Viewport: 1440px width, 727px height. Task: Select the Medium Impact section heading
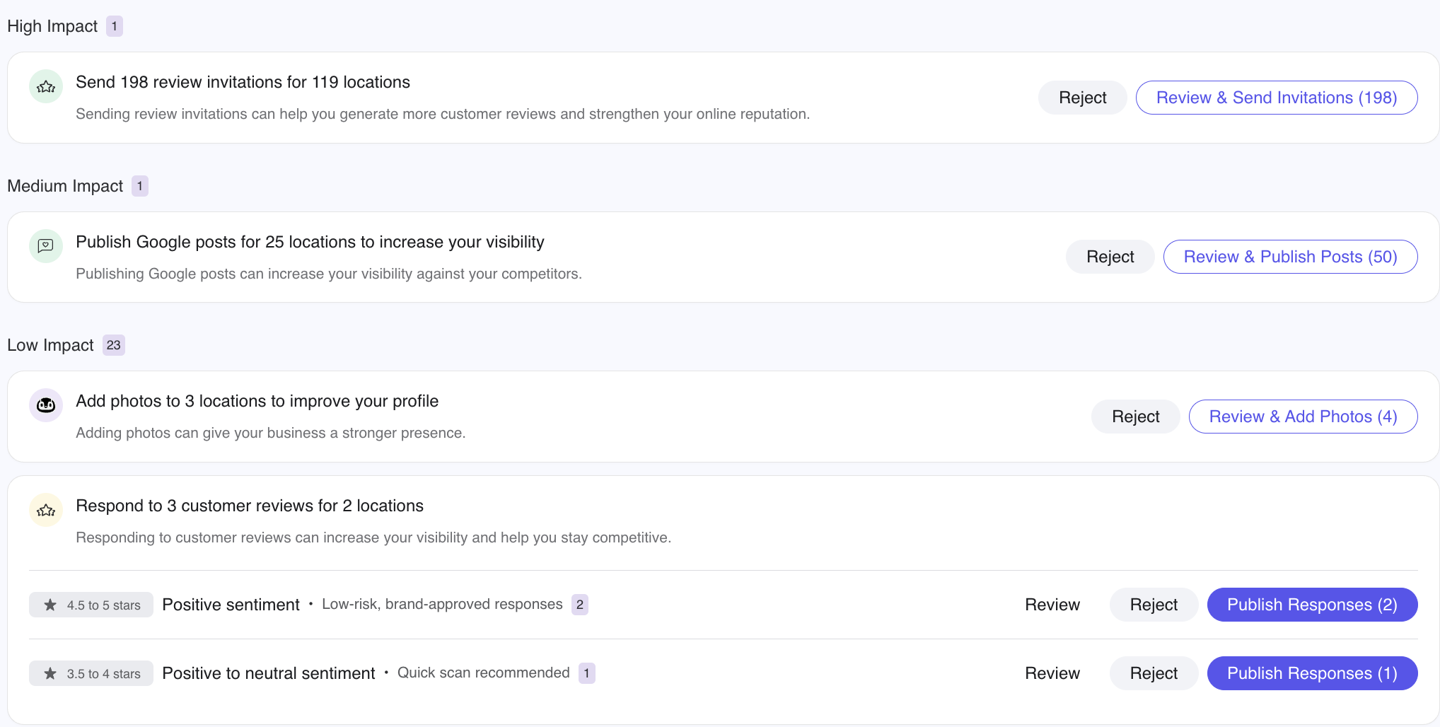coord(65,186)
